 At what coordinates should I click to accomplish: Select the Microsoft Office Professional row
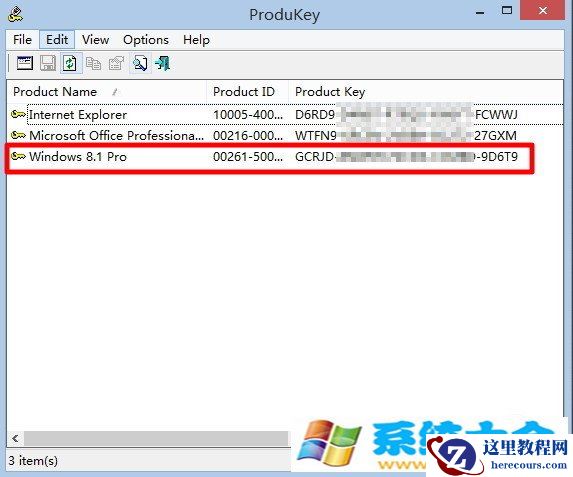click(285, 136)
